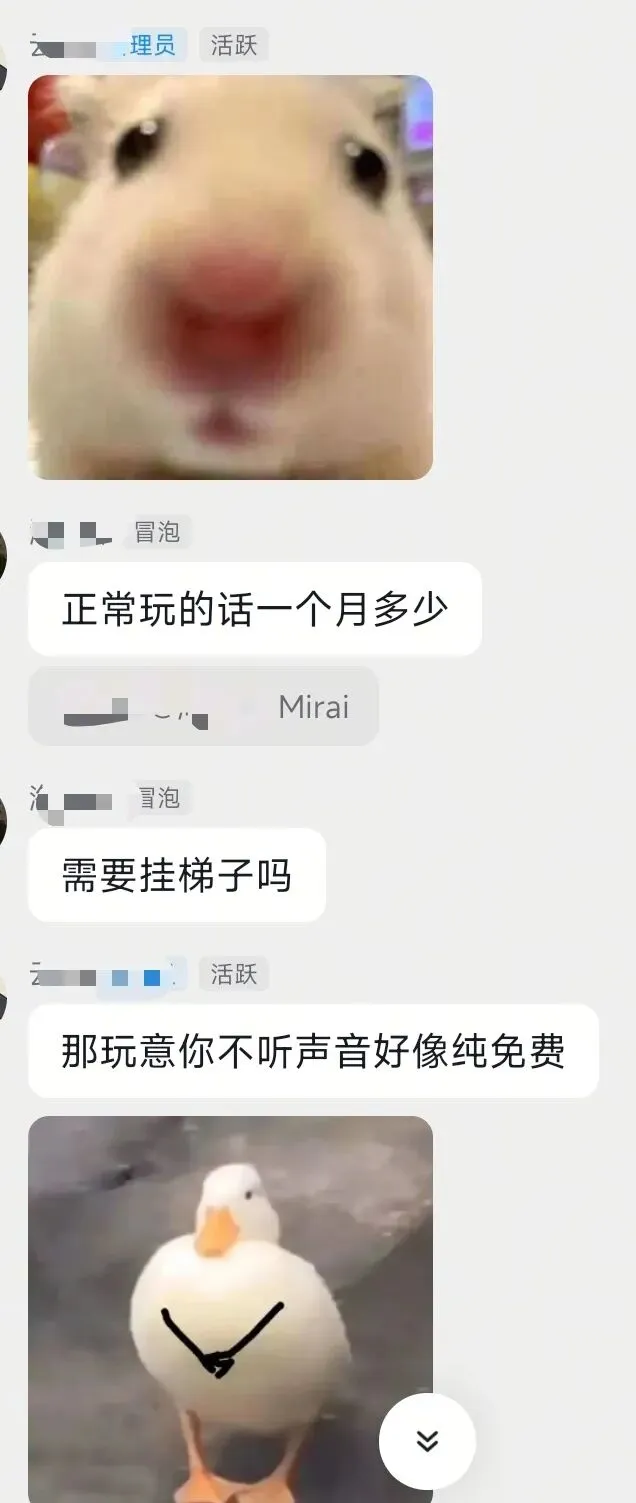Tap blurred username above 正常玩的话 message

(71, 533)
